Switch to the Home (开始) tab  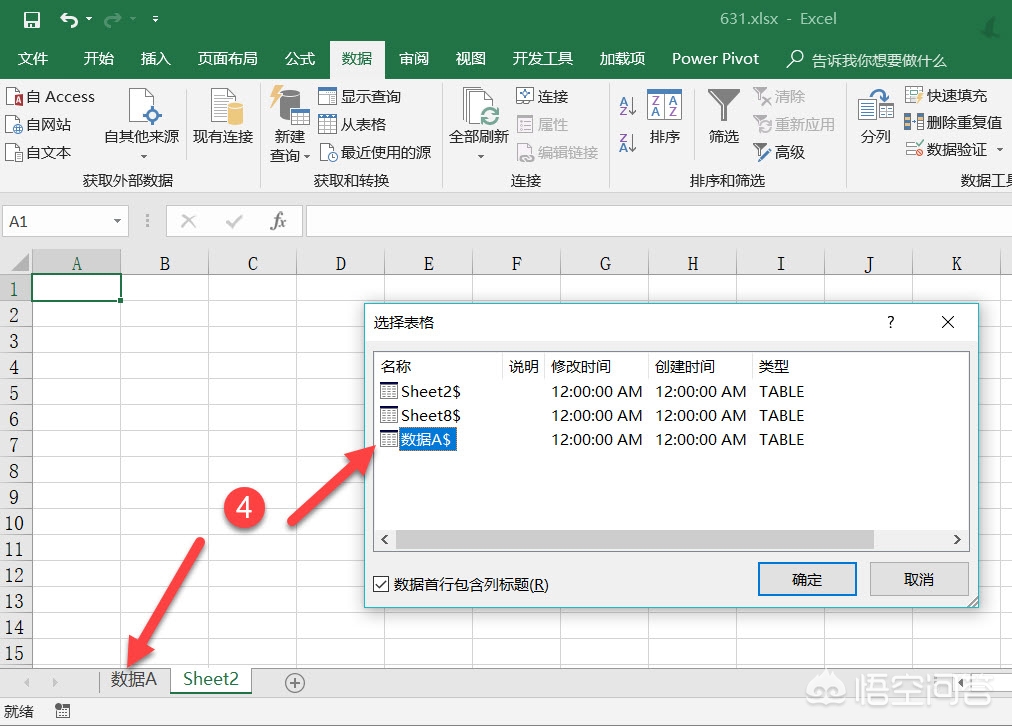tap(98, 59)
